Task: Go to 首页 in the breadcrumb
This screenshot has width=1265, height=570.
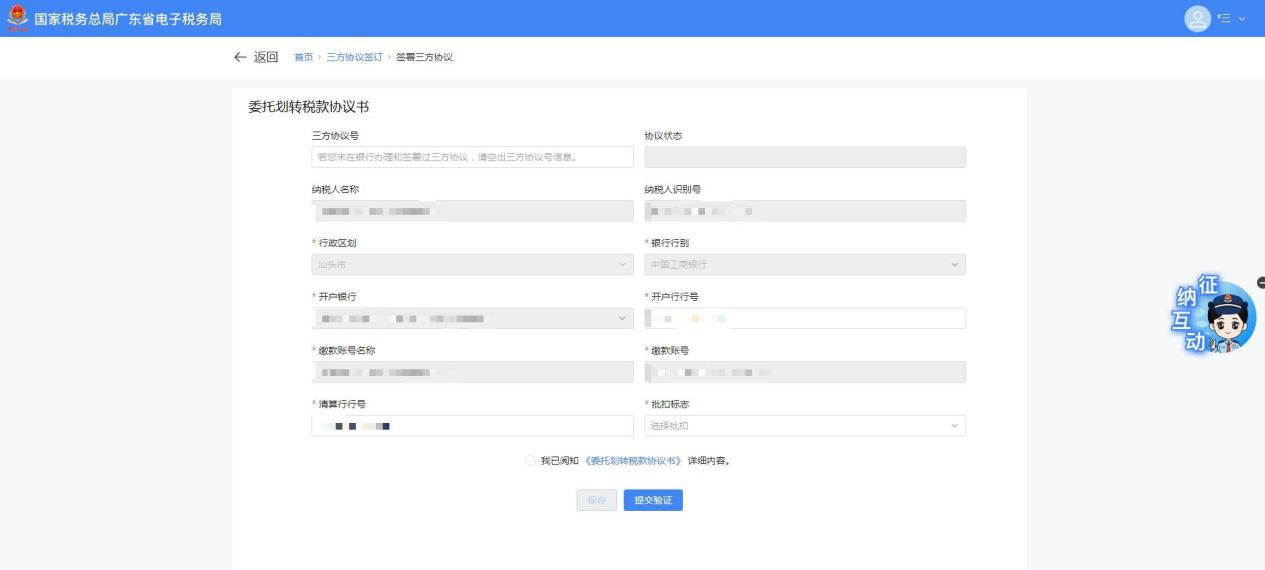Action: [302, 57]
